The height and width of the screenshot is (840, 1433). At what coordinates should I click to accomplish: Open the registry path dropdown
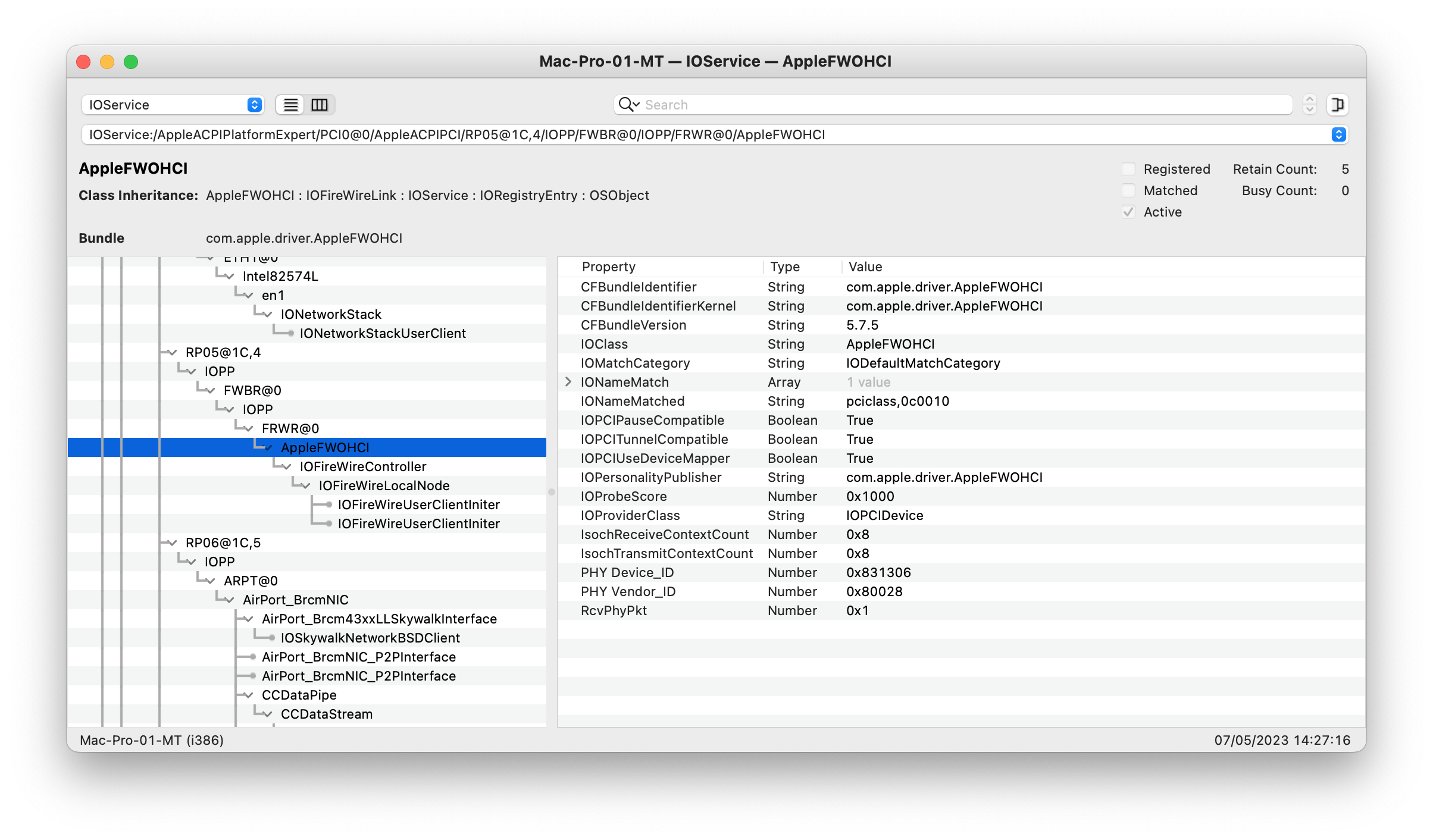pos(1338,135)
